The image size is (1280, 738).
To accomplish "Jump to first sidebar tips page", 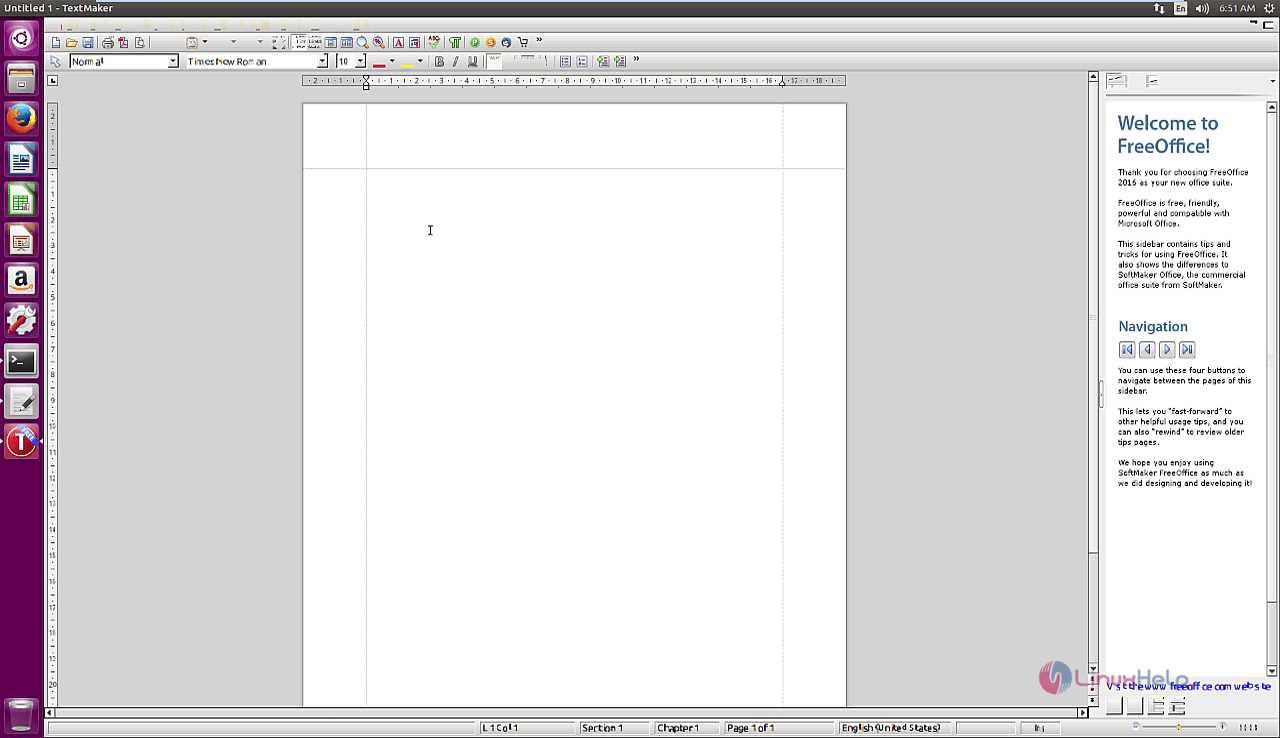I will 1127,349.
